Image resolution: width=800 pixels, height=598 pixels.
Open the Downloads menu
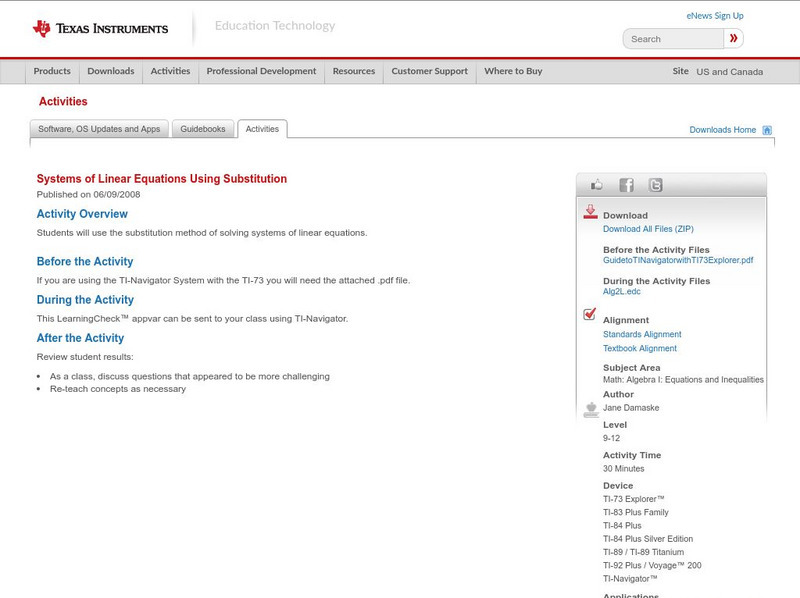(x=111, y=71)
